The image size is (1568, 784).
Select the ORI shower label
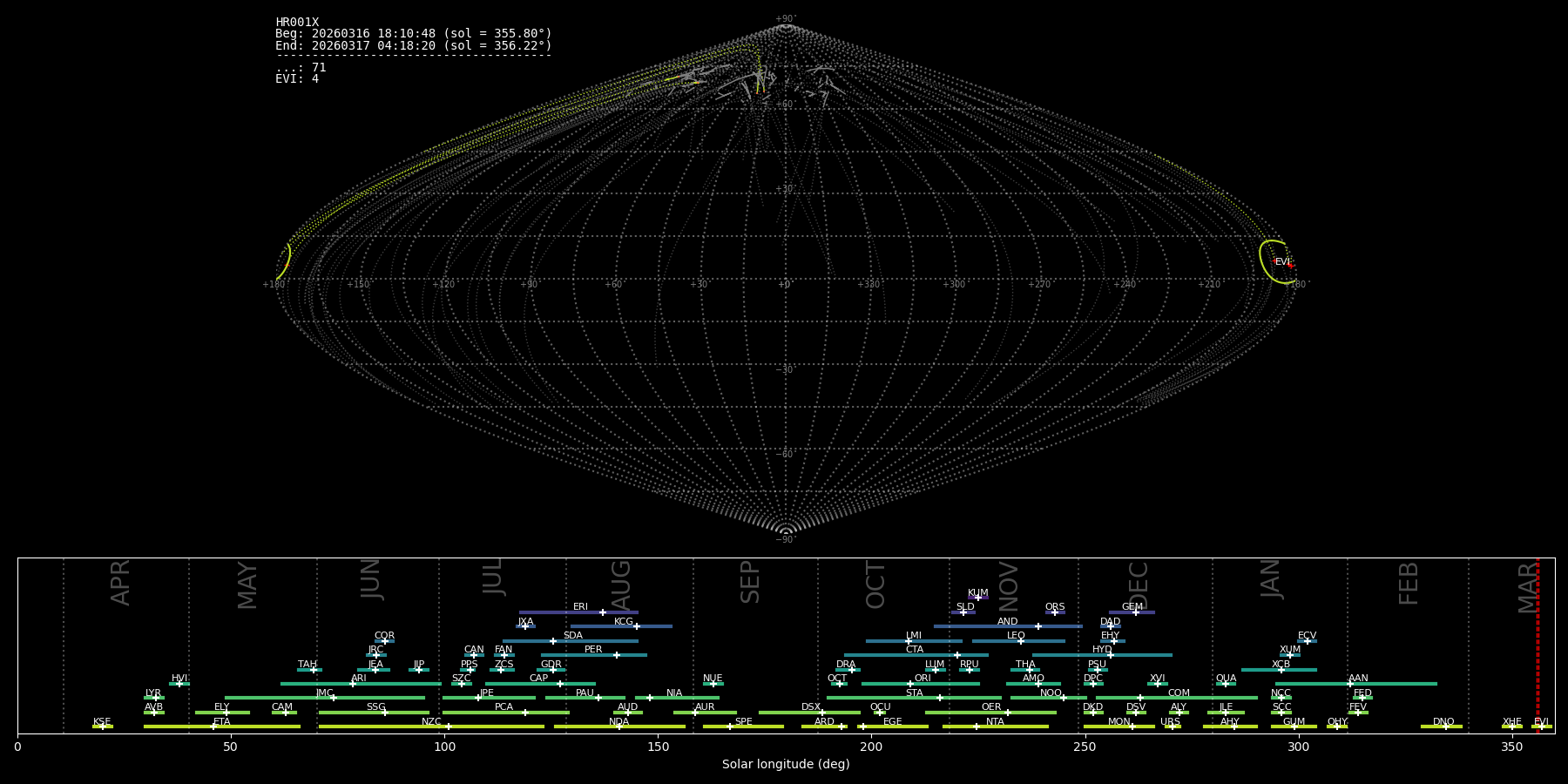coord(923,678)
